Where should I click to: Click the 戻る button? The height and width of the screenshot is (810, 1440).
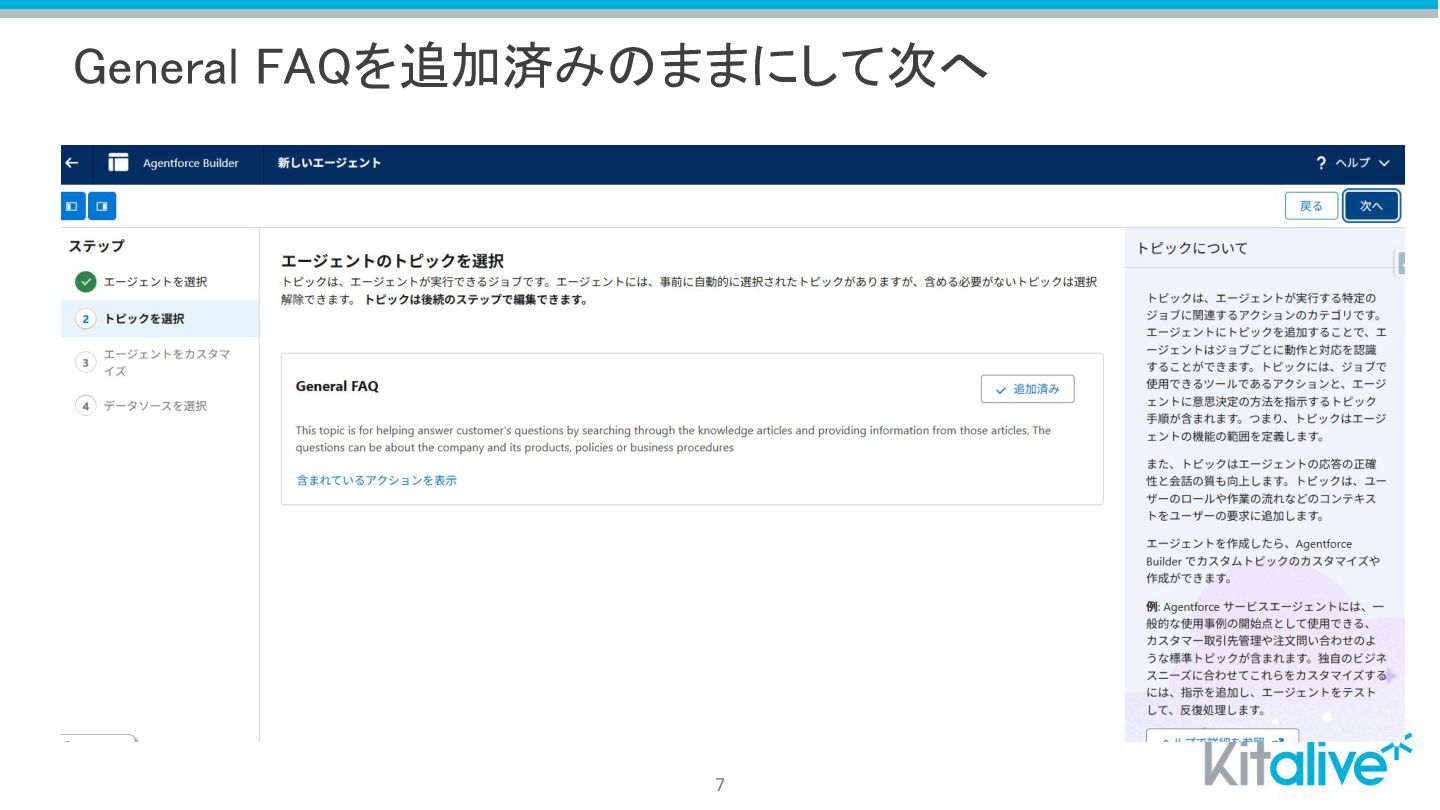1311,206
